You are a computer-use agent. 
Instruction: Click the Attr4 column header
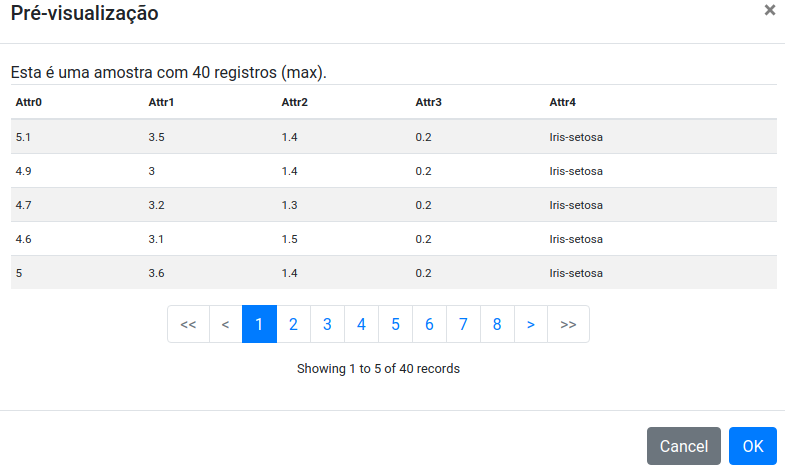click(563, 102)
